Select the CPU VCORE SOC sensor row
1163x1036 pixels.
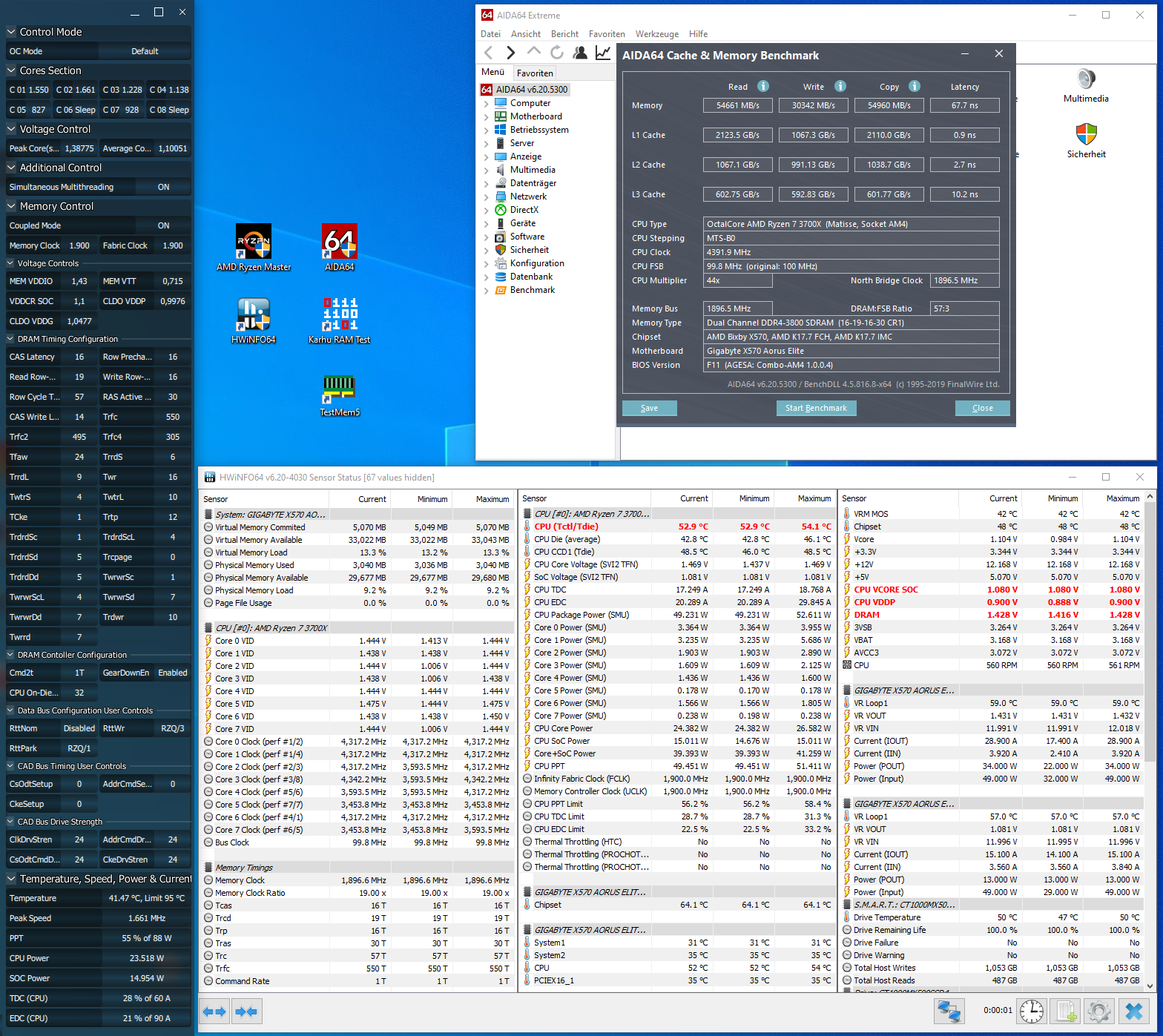tap(993, 590)
